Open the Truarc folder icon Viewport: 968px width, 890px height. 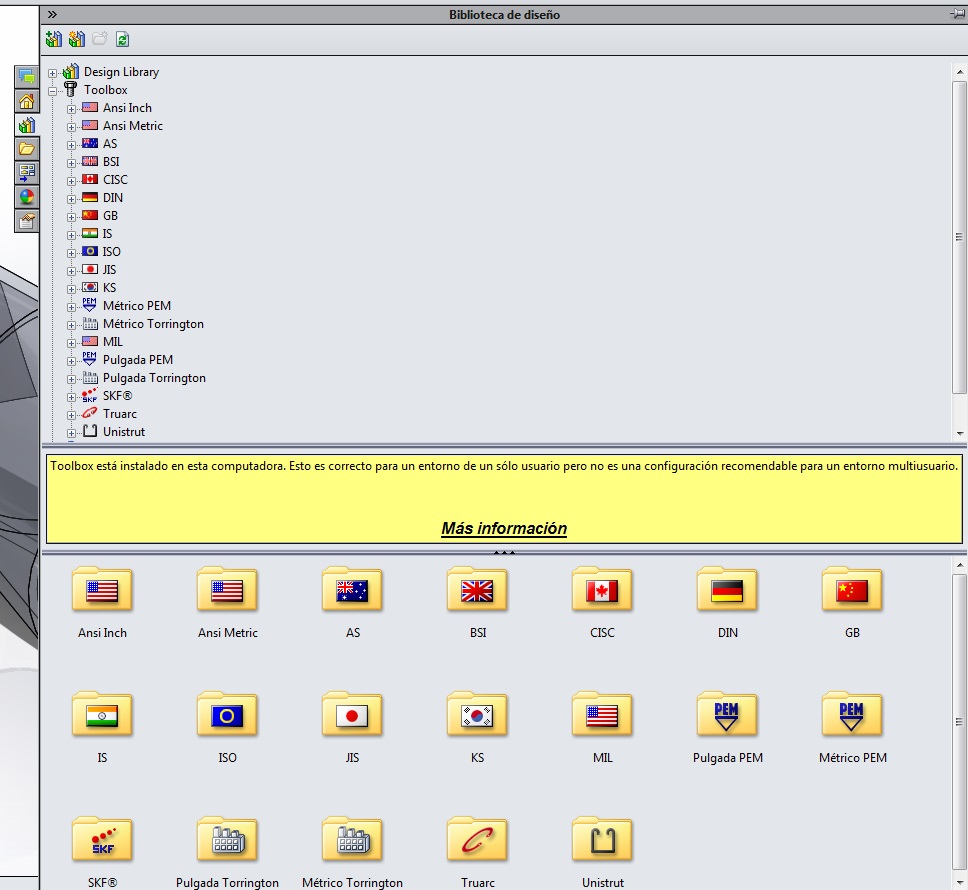(x=477, y=839)
